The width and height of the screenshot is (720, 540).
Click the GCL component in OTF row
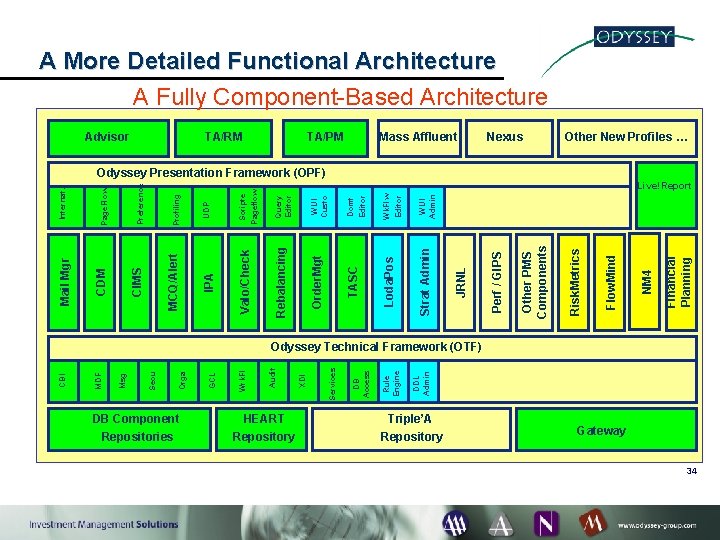click(213, 381)
